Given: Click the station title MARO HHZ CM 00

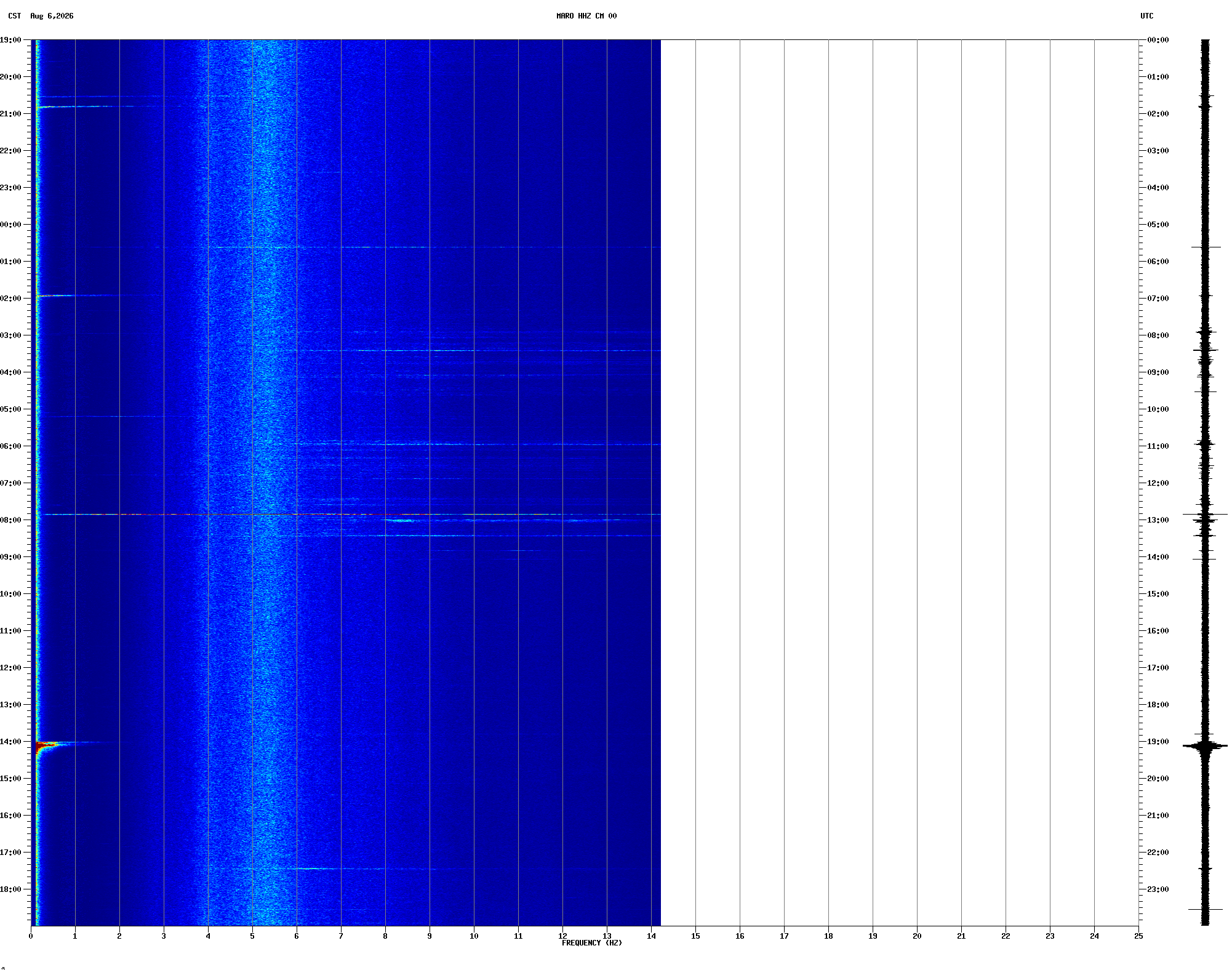Looking at the screenshot, I should 586,16.
